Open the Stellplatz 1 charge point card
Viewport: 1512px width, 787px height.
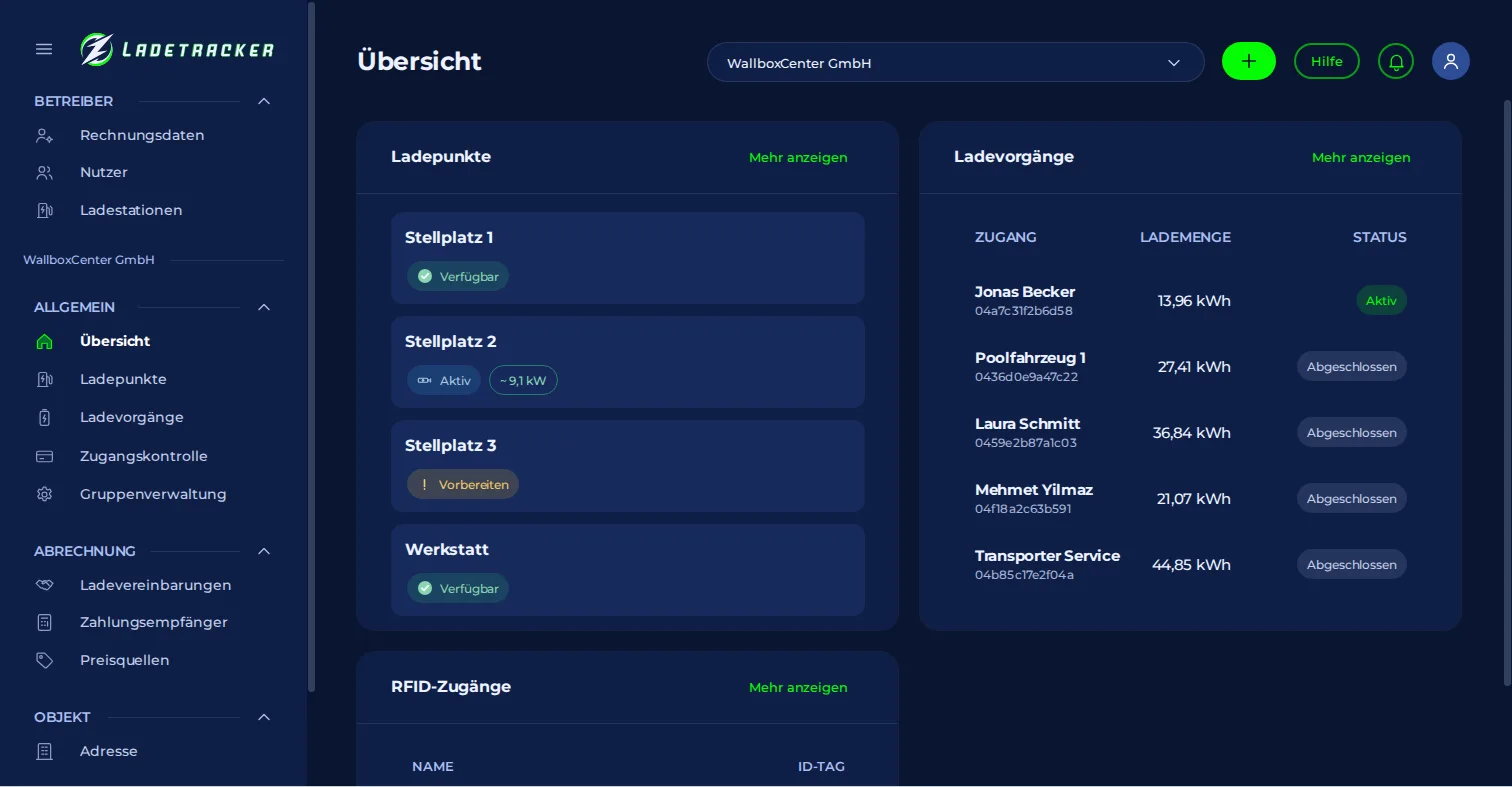(x=628, y=258)
